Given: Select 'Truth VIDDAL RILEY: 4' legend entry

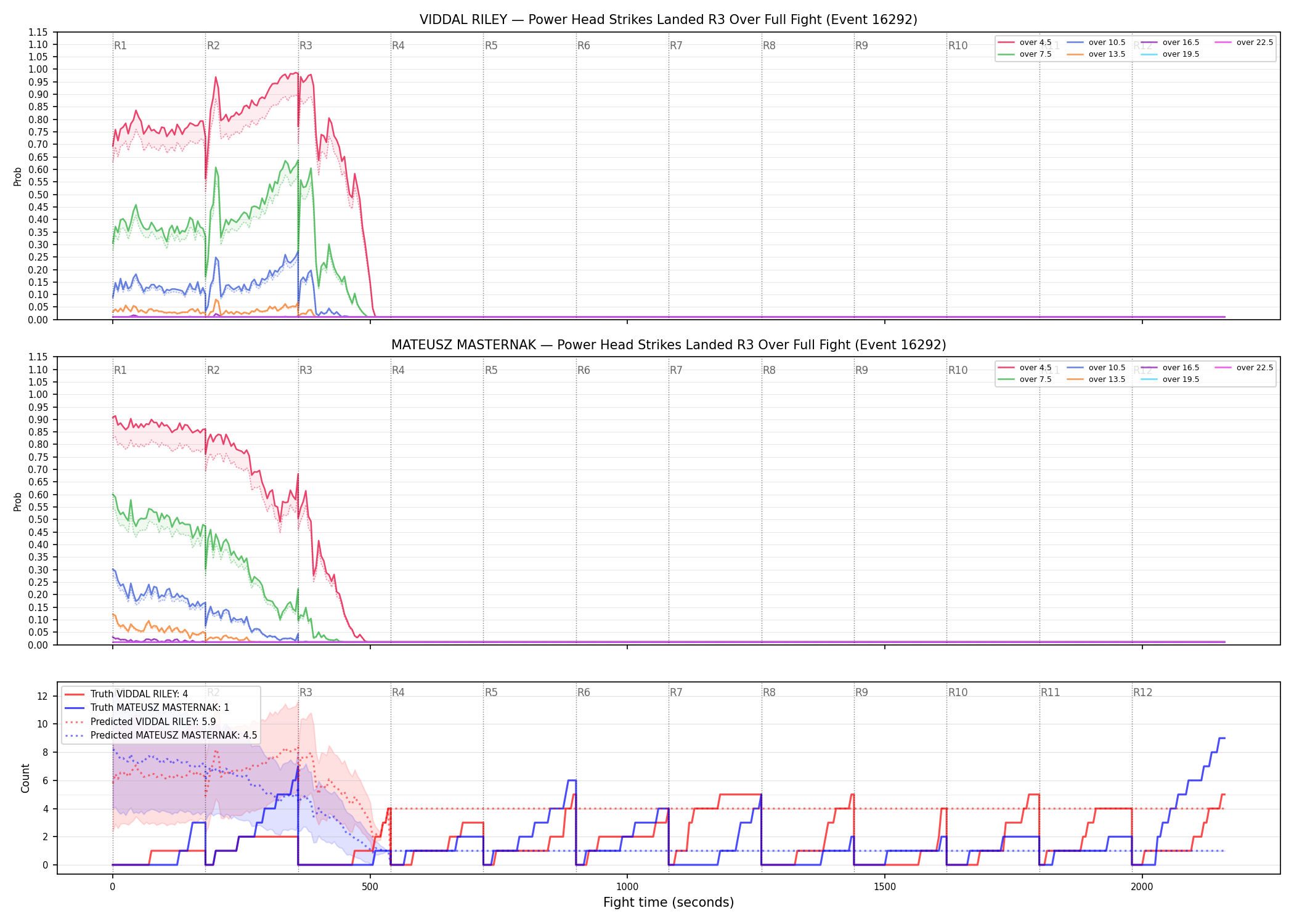Looking at the screenshot, I should 126,694.
